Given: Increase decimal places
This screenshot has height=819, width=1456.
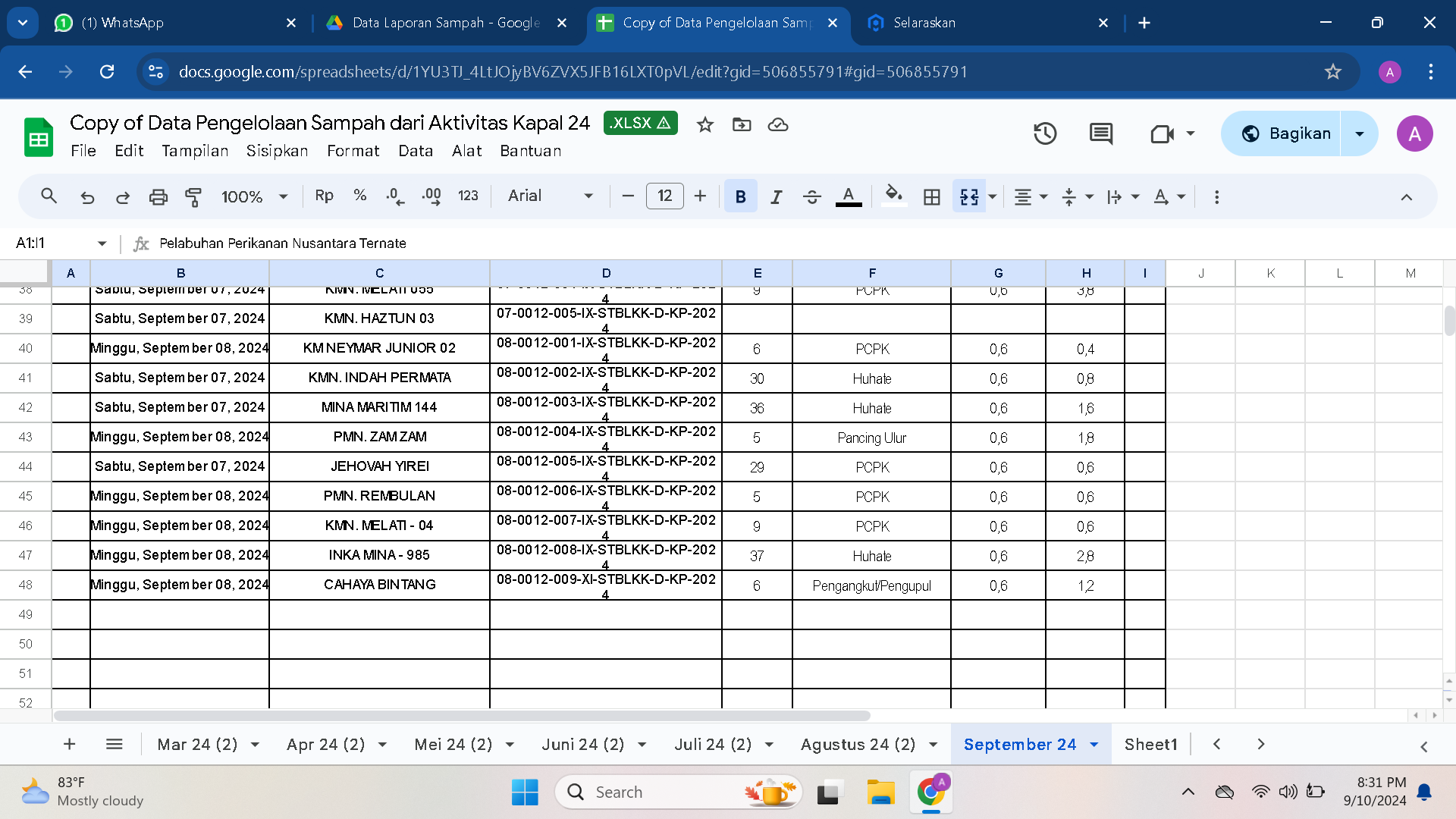Looking at the screenshot, I should (431, 196).
